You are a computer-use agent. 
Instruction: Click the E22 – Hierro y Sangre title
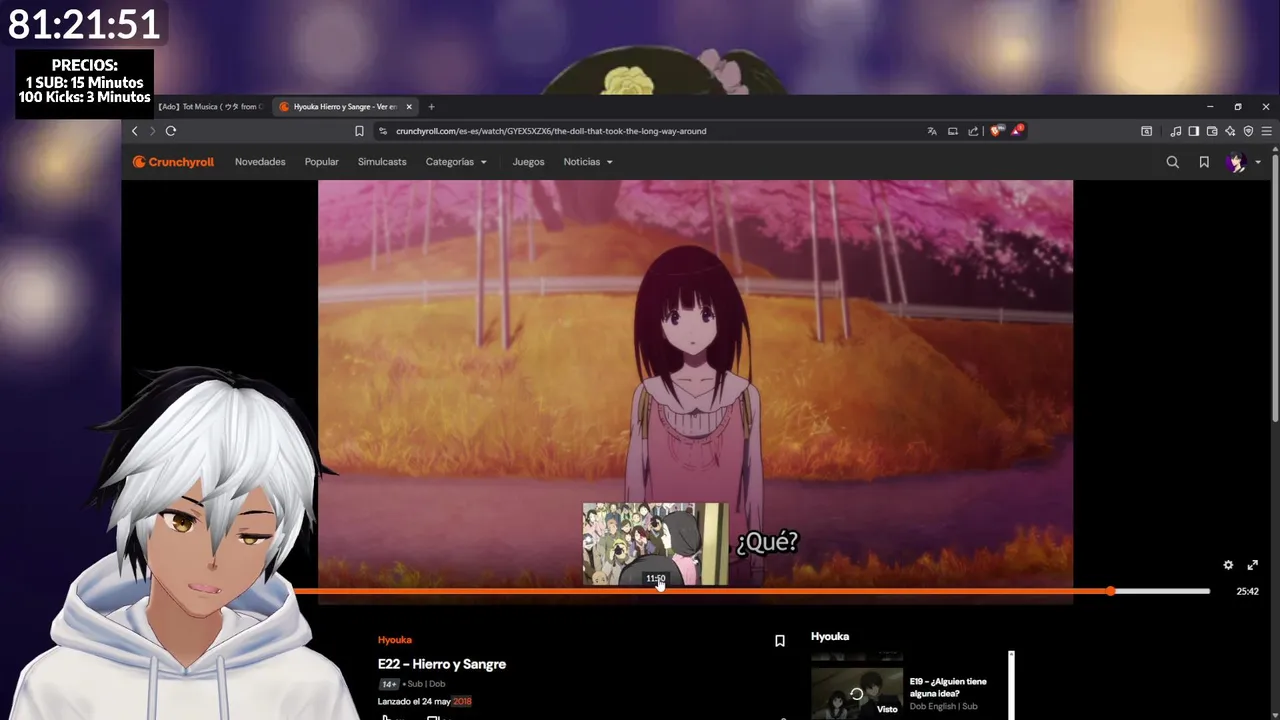click(x=442, y=664)
